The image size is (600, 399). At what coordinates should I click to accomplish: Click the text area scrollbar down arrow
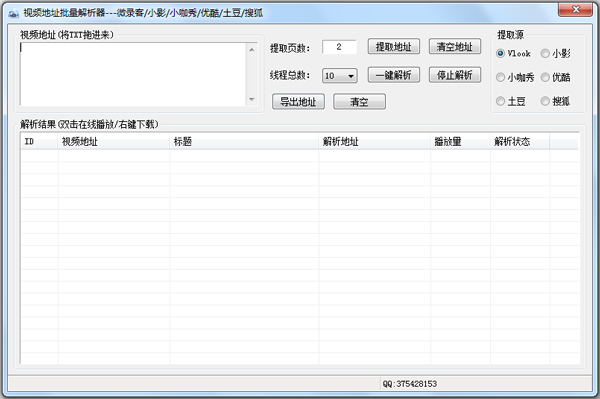point(251,99)
